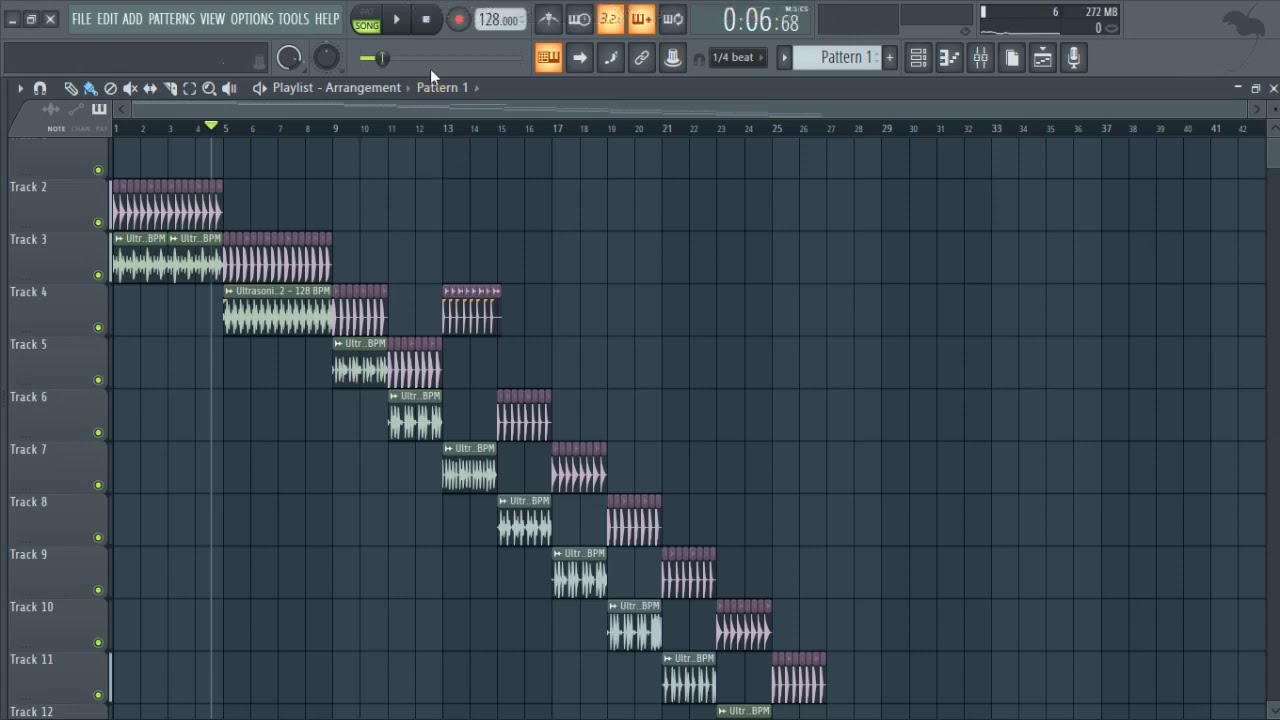Image resolution: width=1280 pixels, height=720 pixels.
Task: Start playback with the play button
Action: point(397,19)
